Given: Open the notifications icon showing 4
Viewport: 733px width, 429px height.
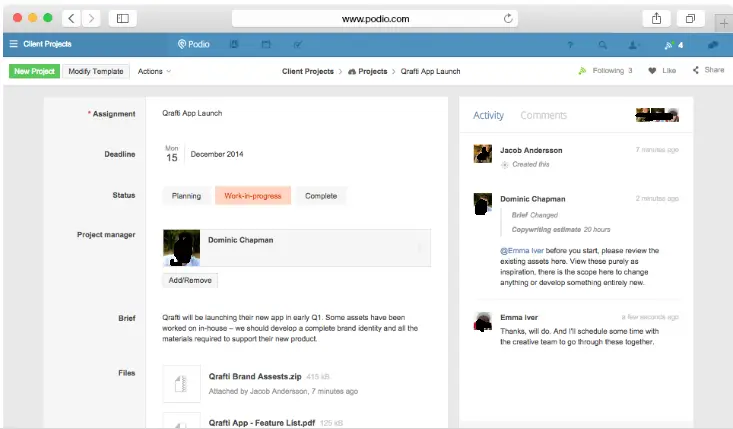Looking at the screenshot, I should [x=674, y=45].
